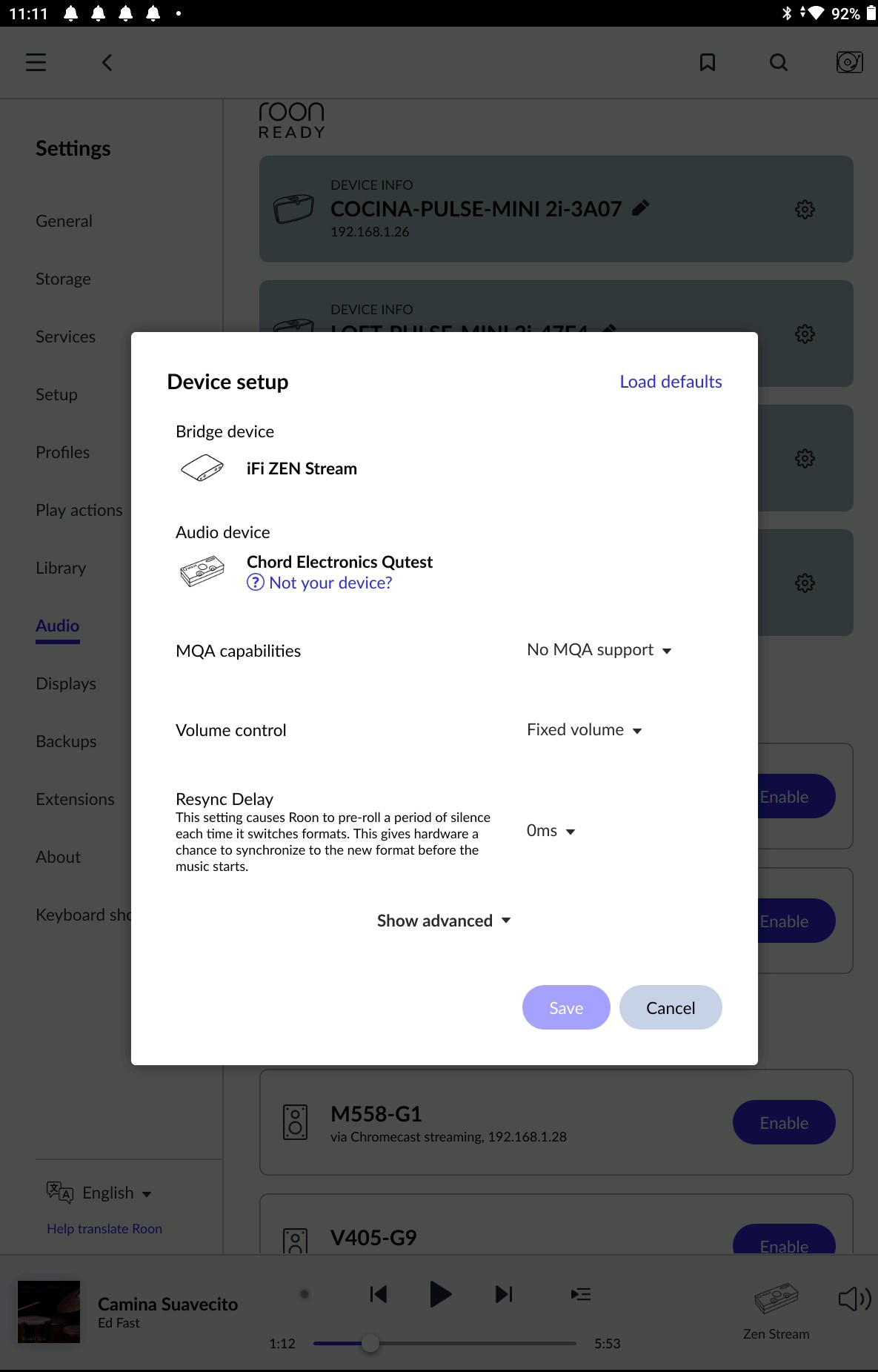Edit COCINA-PULSE-MINI device name pencil
Viewport: 878px width, 1372px height.
(641, 208)
